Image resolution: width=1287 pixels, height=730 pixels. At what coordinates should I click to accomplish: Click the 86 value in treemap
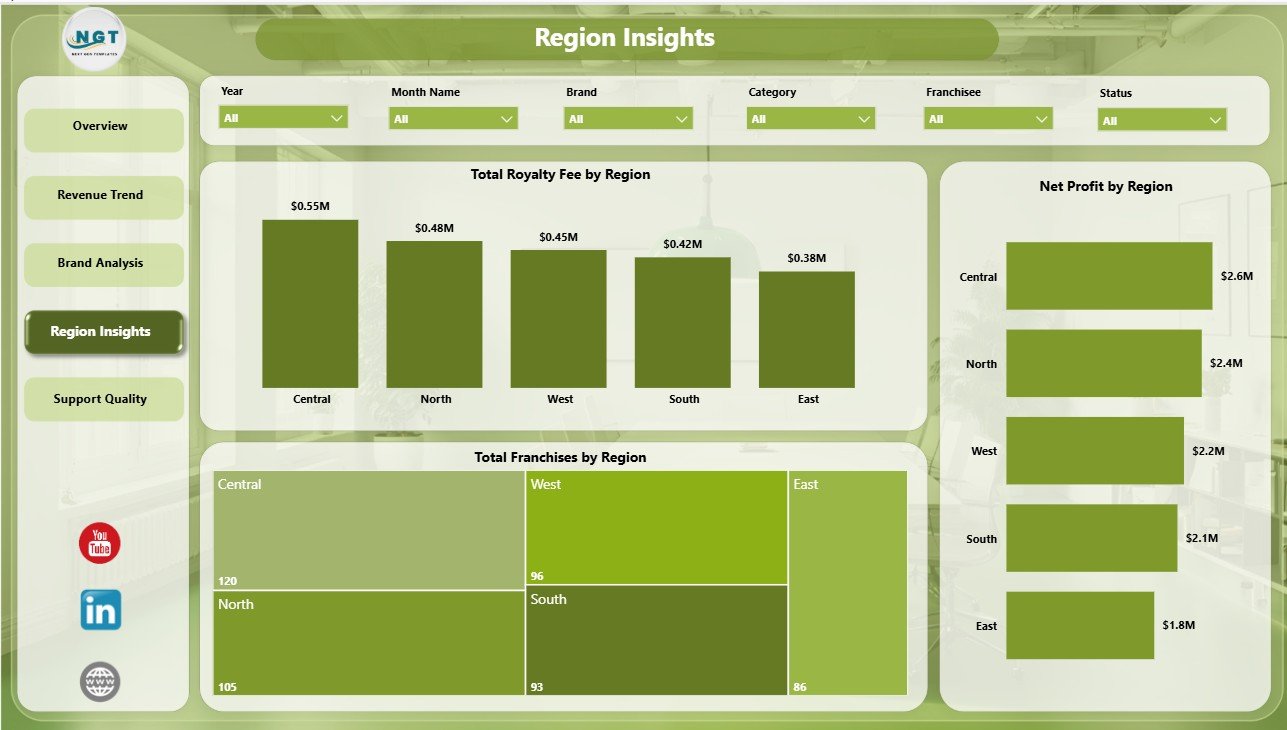[800, 687]
